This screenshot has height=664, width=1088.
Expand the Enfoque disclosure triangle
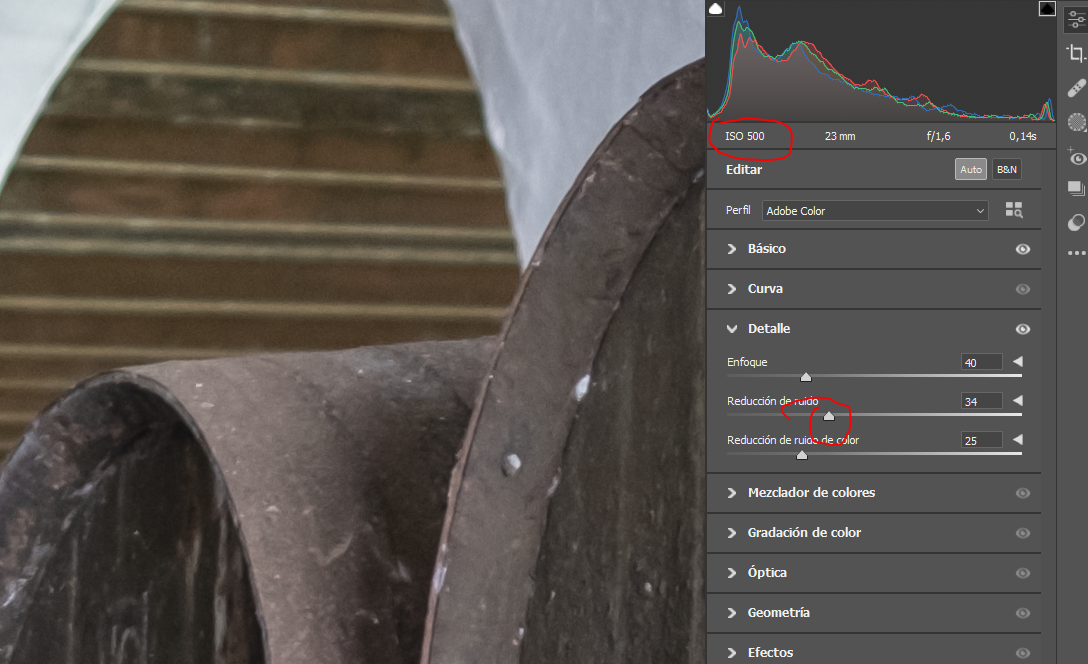click(1018, 361)
